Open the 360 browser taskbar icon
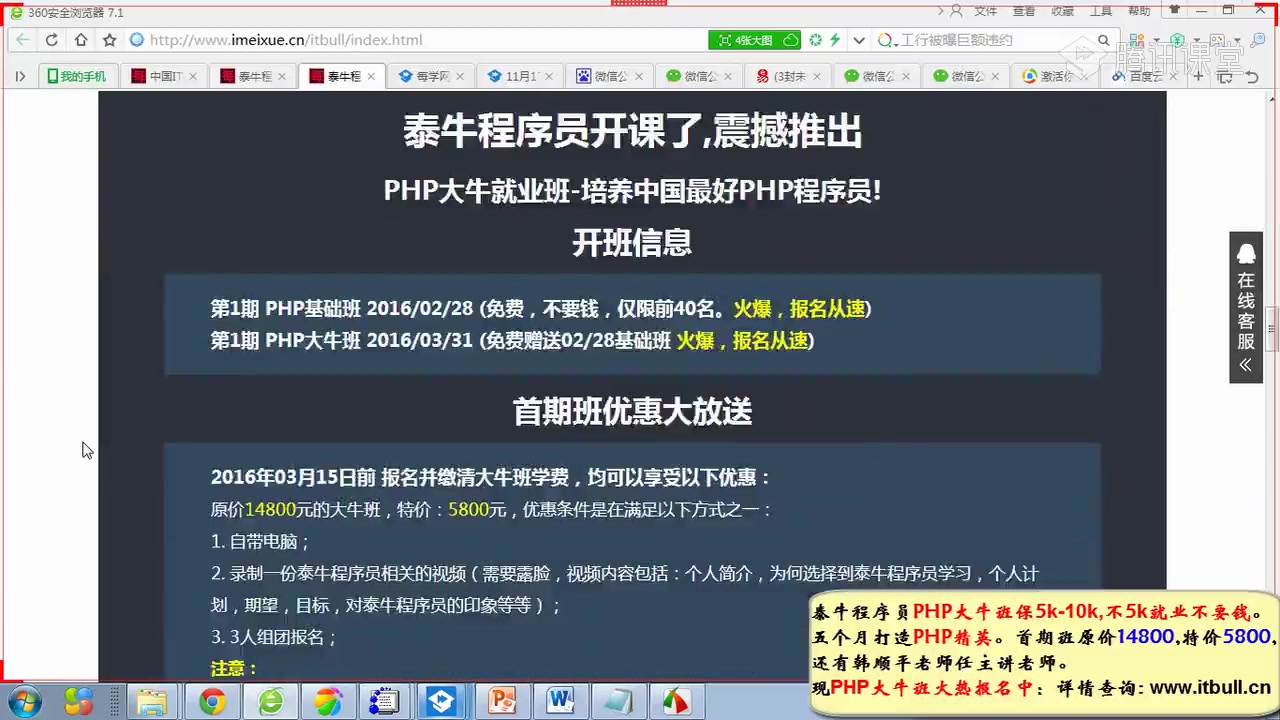The height and width of the screenshot is (720, 1280). coord(270,702)
